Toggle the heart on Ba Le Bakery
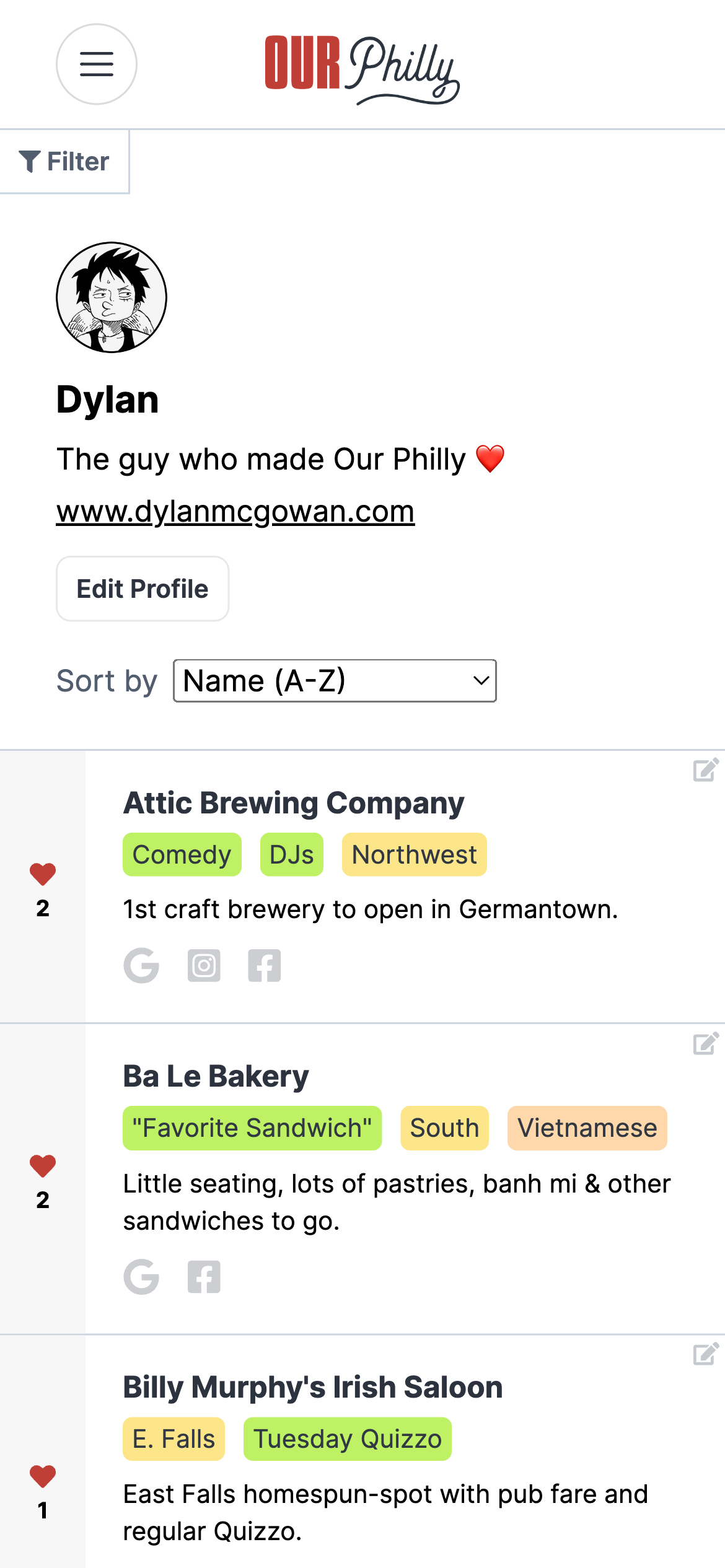The width and height of the screenshot is (725, 1568). coord(43,1166)
